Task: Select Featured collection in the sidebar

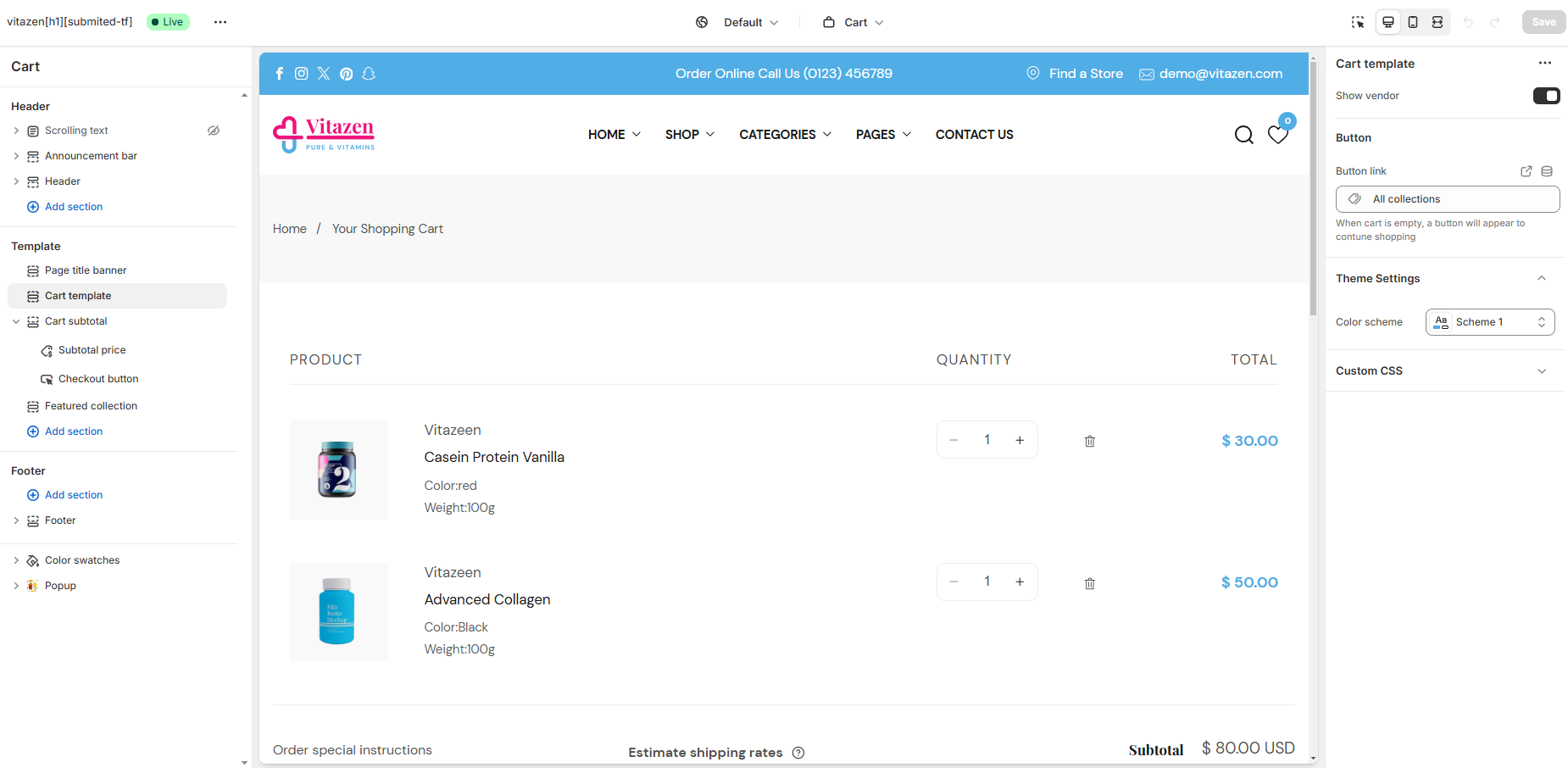Action: click(x=91, y=406)
